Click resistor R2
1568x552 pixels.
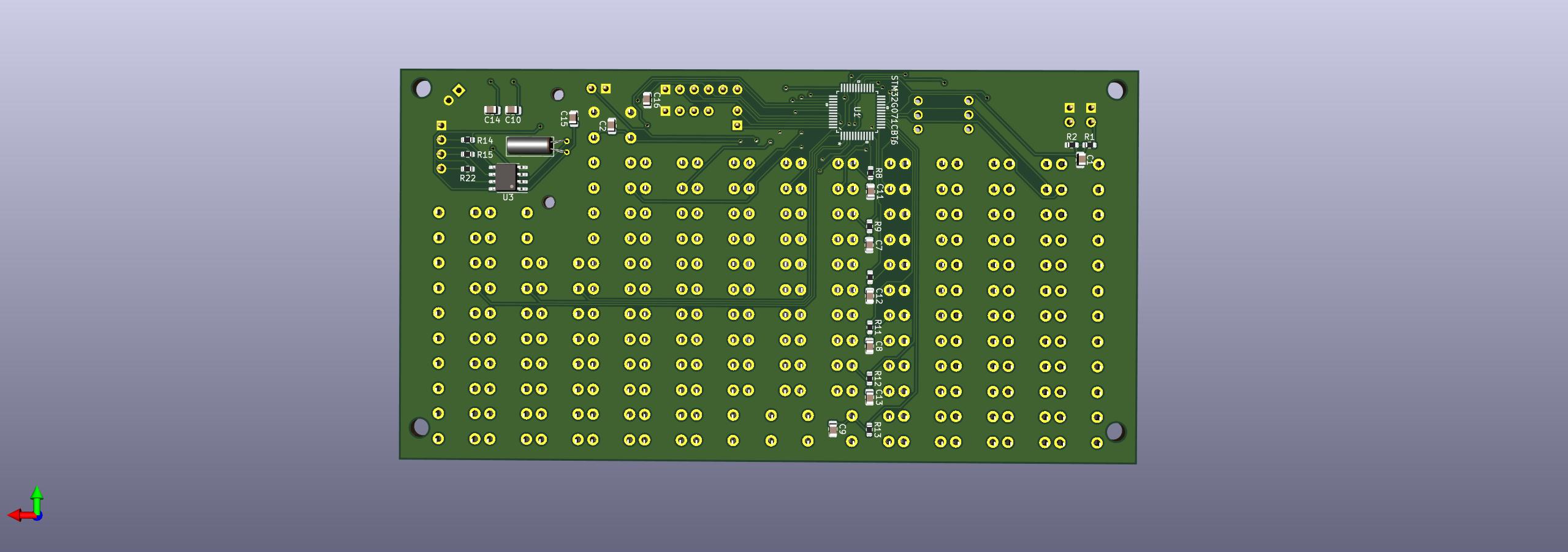[x=1071, y=145]
